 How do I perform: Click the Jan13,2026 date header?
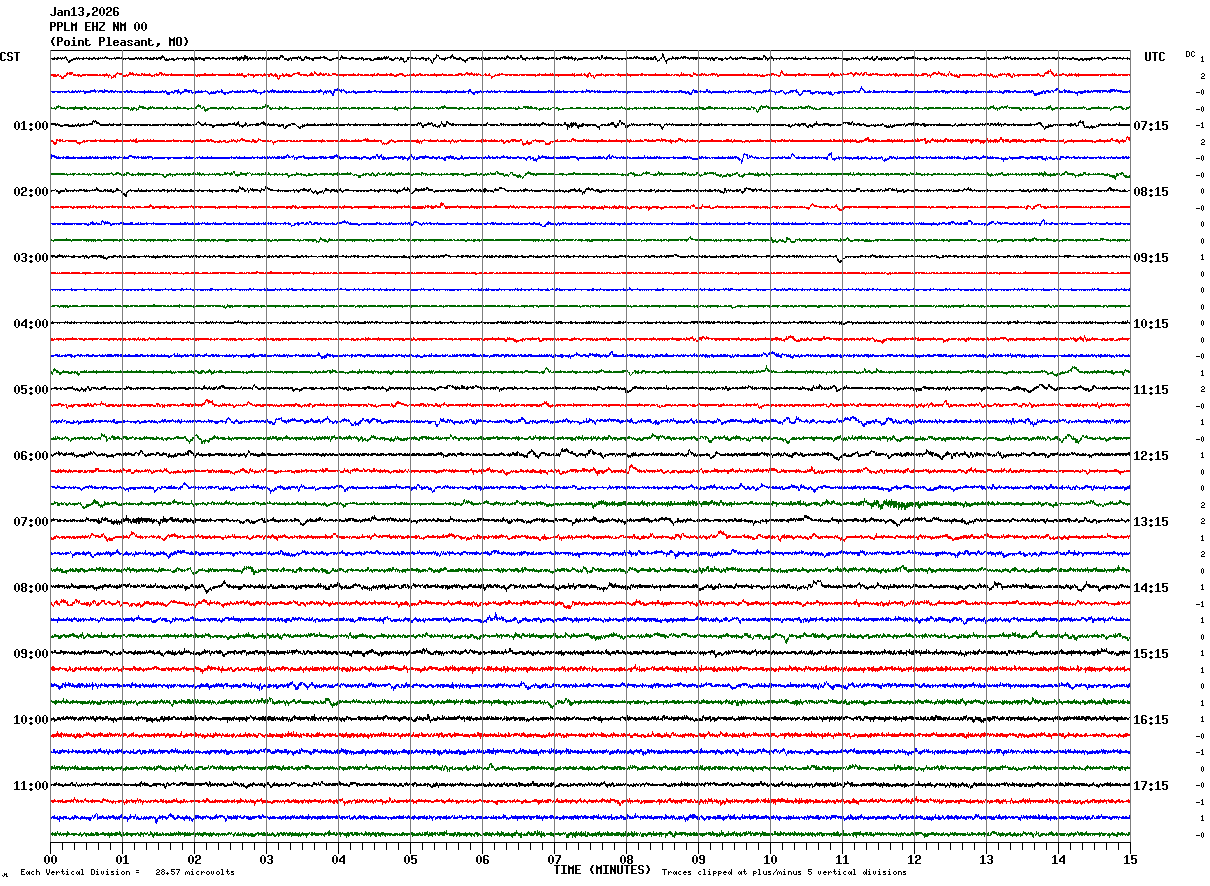(84, 12)
